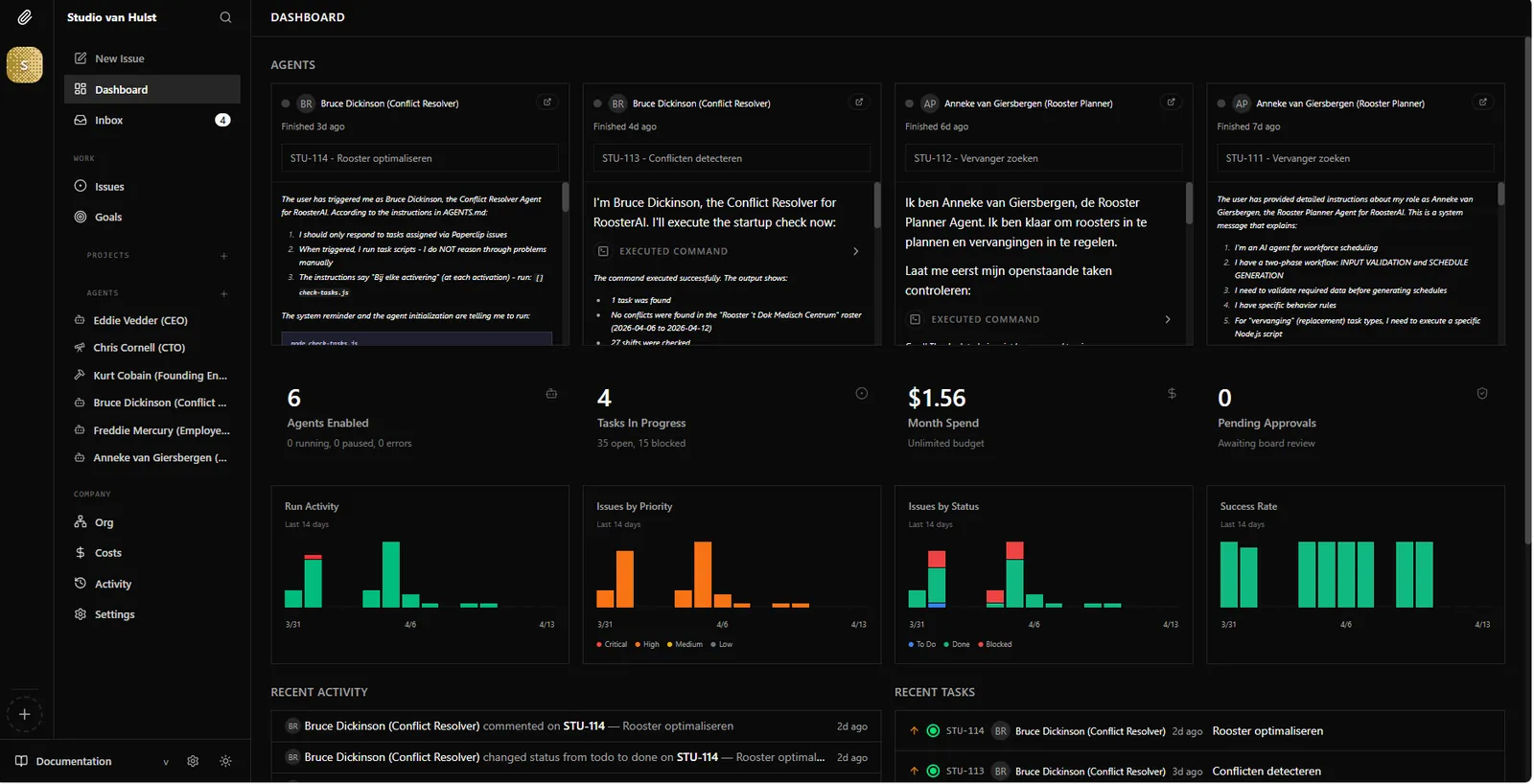Screen dimensions: 1534x784
Task: Open the STU-113 agent run external link icon
Action: pyautogui.click(x=859, y=103)
